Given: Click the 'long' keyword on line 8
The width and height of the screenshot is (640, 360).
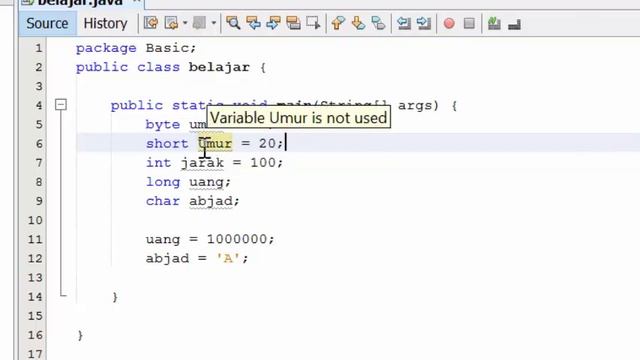Looking at the screenshot, I should [163, 182].
